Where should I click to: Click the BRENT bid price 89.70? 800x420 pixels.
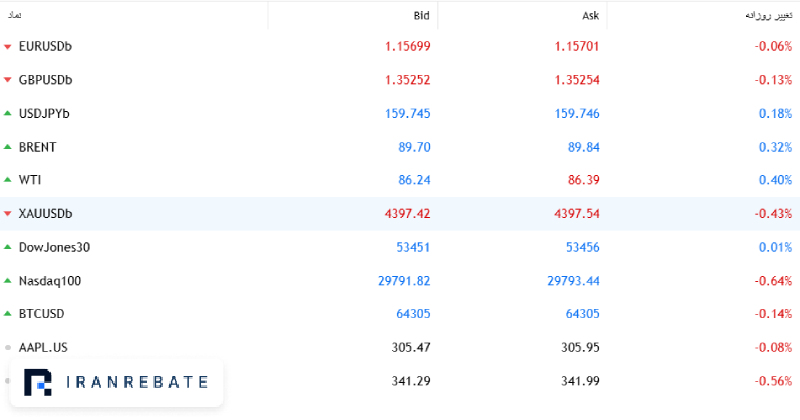click(x=414, y=147)
